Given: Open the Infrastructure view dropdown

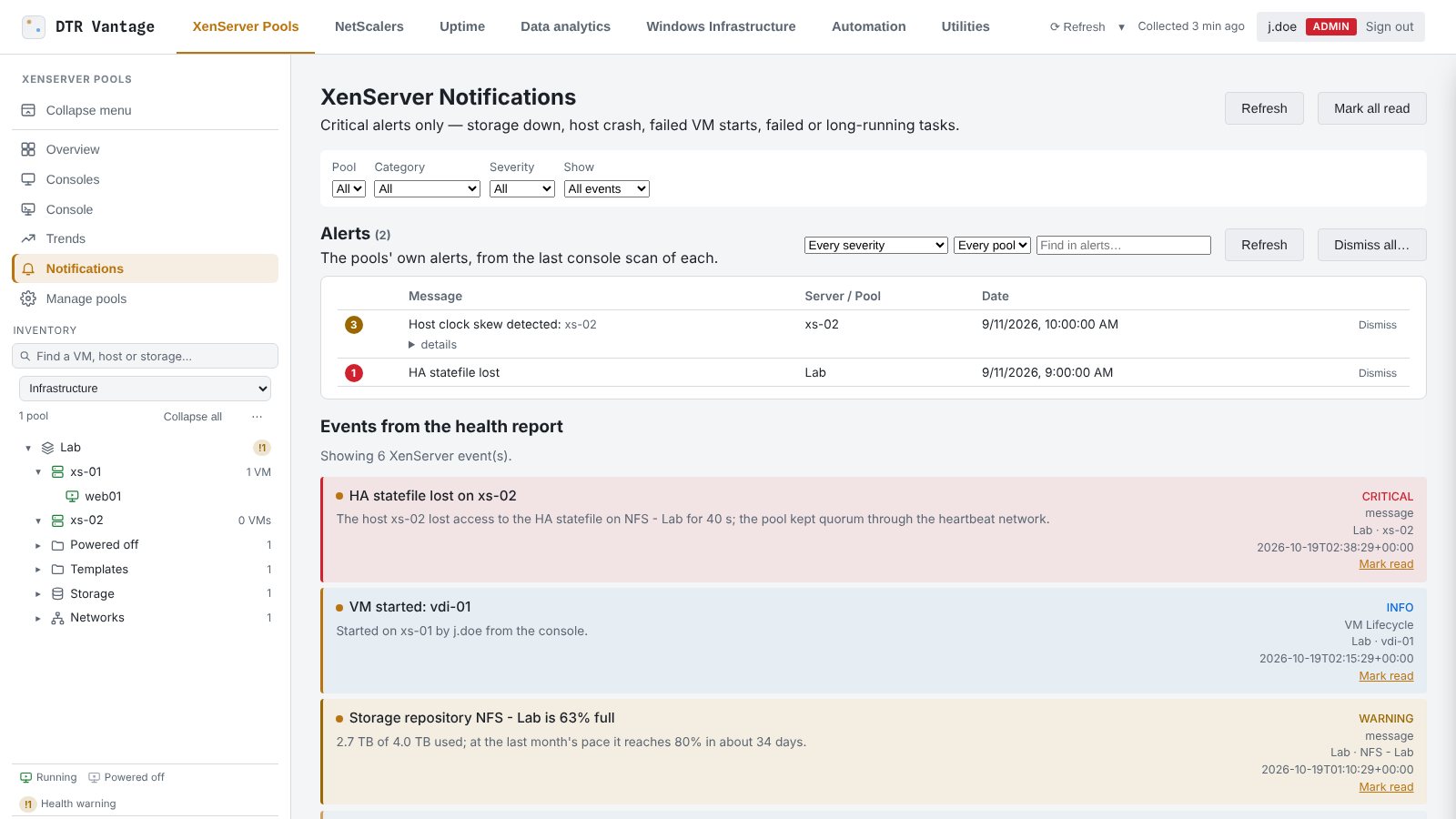Looking at the screenshot, I should tap(145, 389).
